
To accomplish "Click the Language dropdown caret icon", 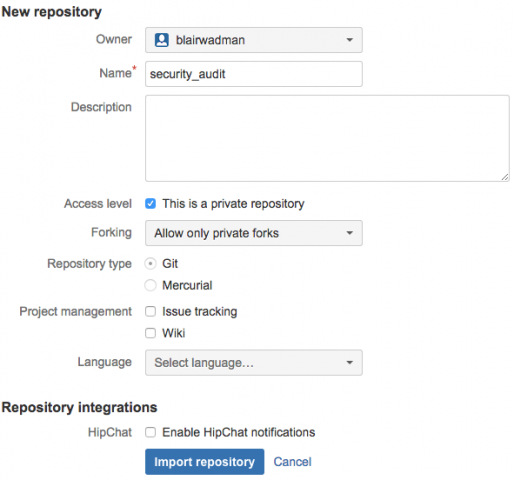I will click(x=349, y=362).
